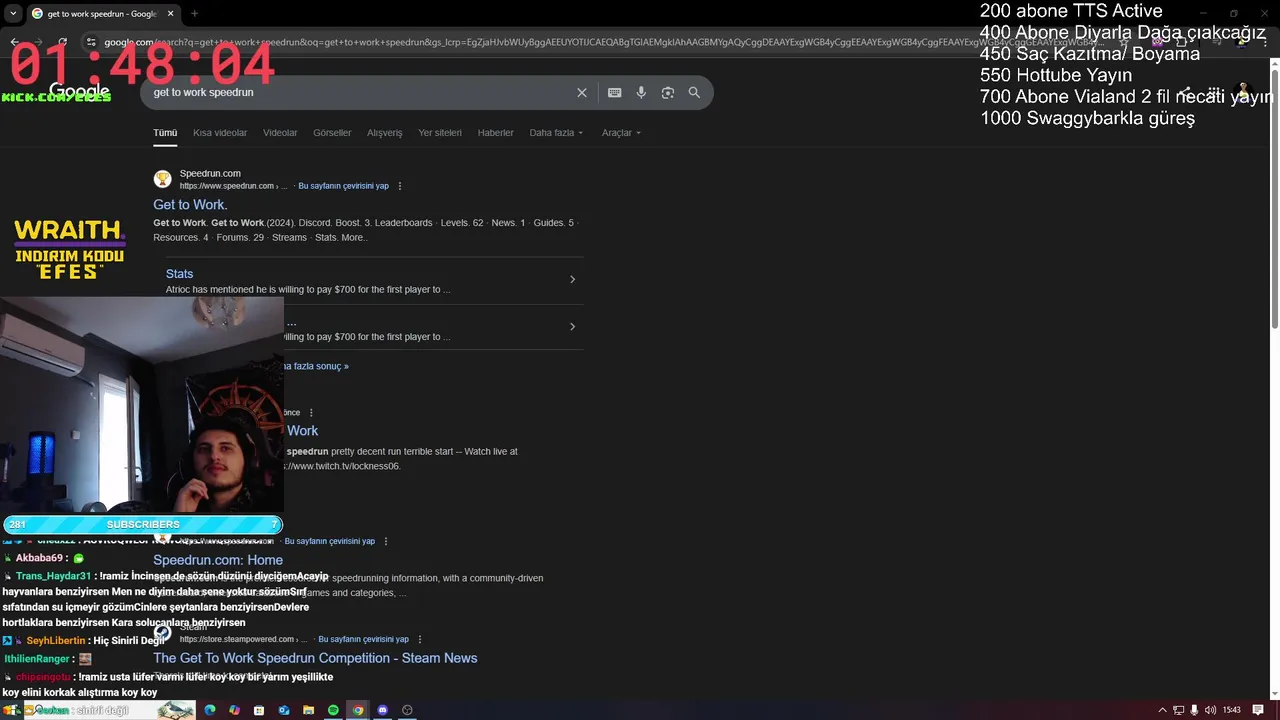The image size is (1280, 720).
Task: Open The Get To Work Speedrun Competition link
Action: pos(315,658)
